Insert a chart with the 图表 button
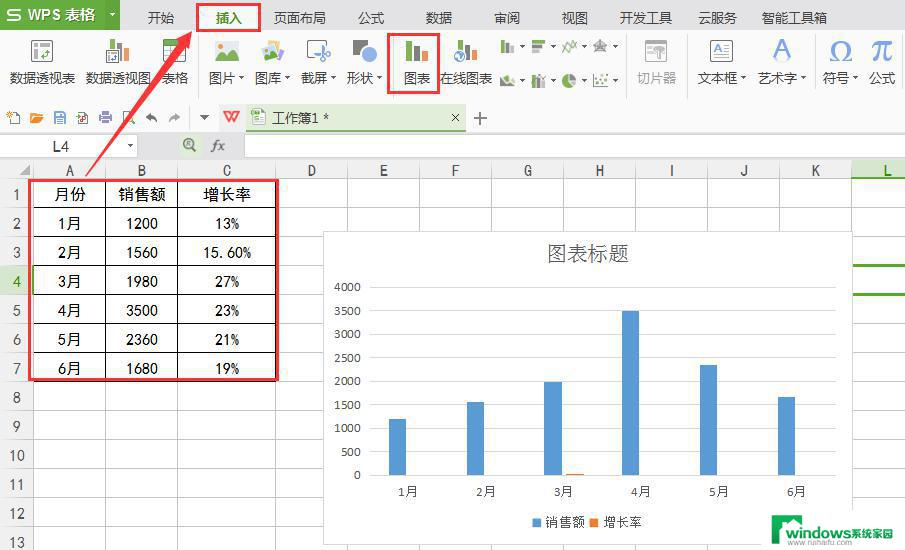This screenshot has width=905, height=550. [x=416, y=63]
